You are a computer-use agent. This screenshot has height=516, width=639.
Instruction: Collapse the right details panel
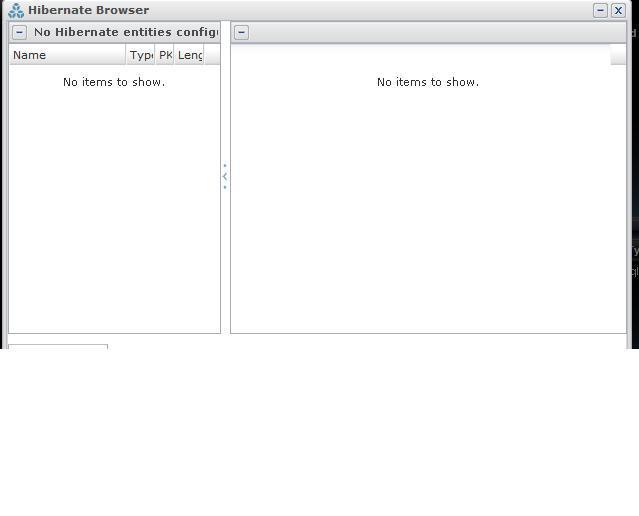pos(241,32)
